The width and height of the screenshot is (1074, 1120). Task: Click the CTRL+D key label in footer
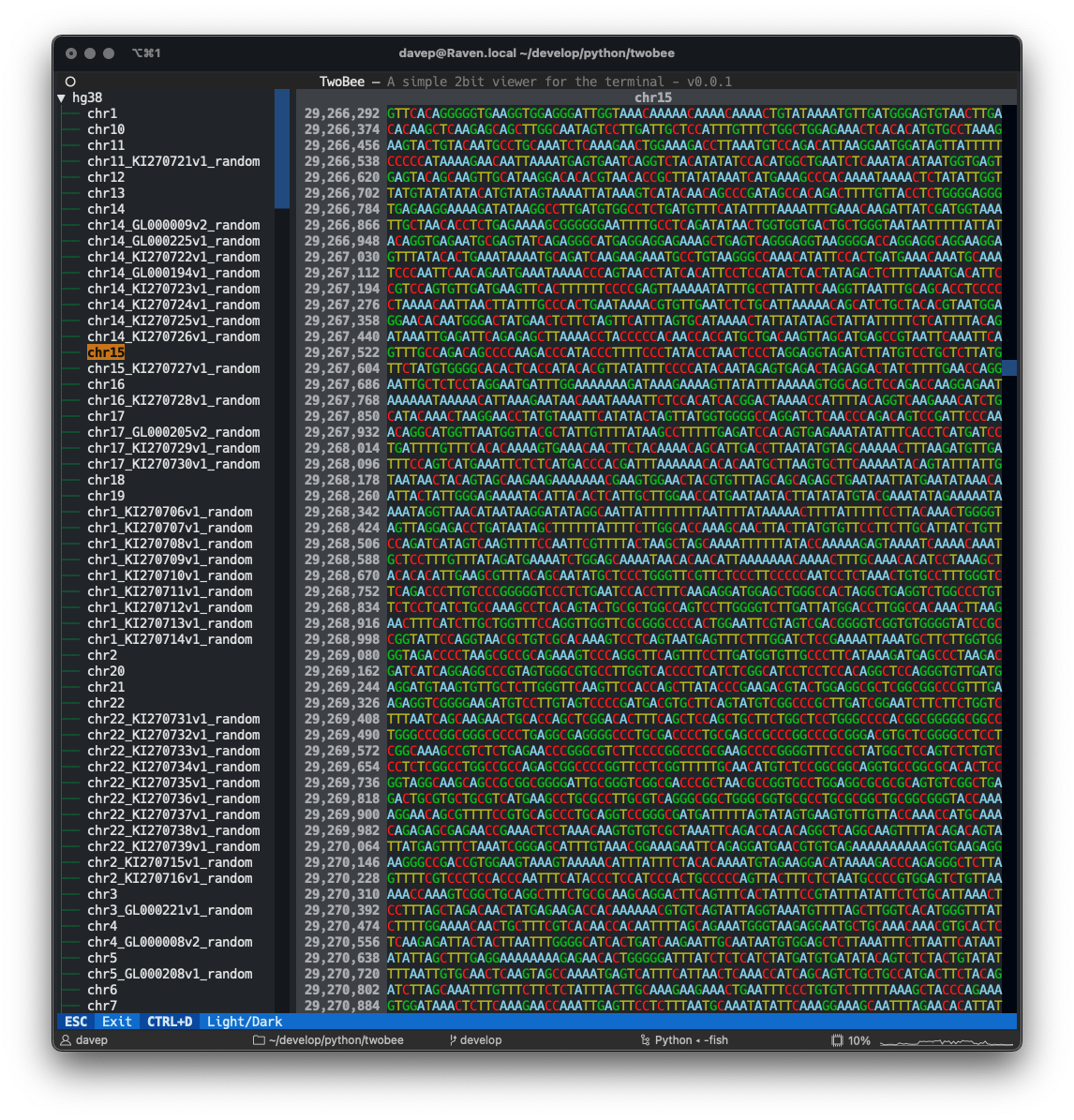click(x=169, y=1022)
